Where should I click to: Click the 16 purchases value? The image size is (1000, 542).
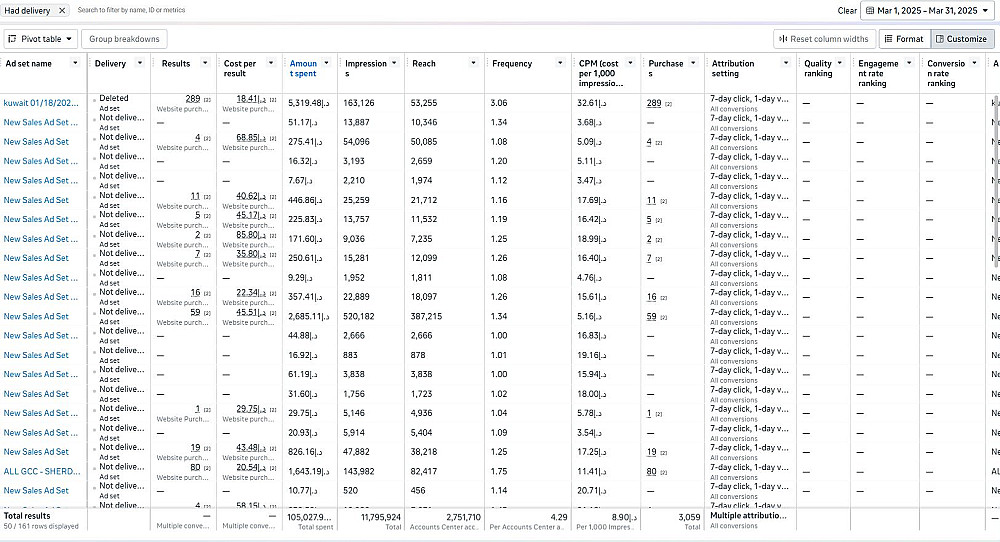pyautogui.click(x=651, y=297)
